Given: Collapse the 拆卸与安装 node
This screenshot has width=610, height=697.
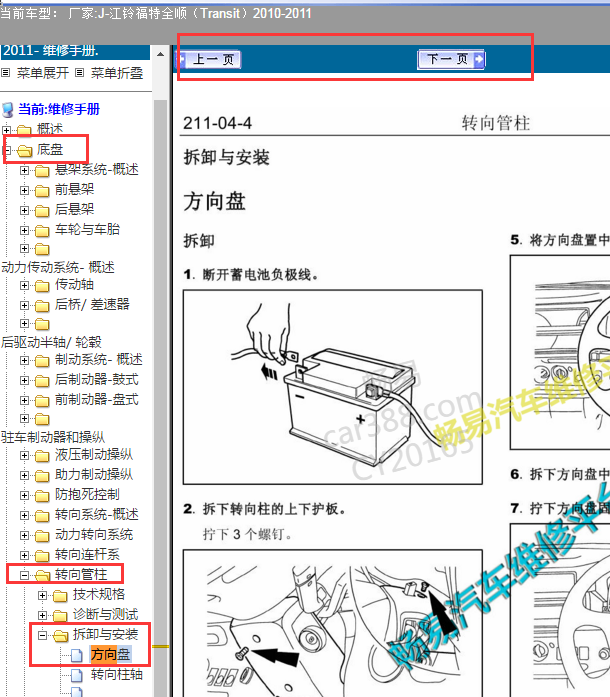Looking at the screenshot, I should pyautogui.click(x=42, y=635).
